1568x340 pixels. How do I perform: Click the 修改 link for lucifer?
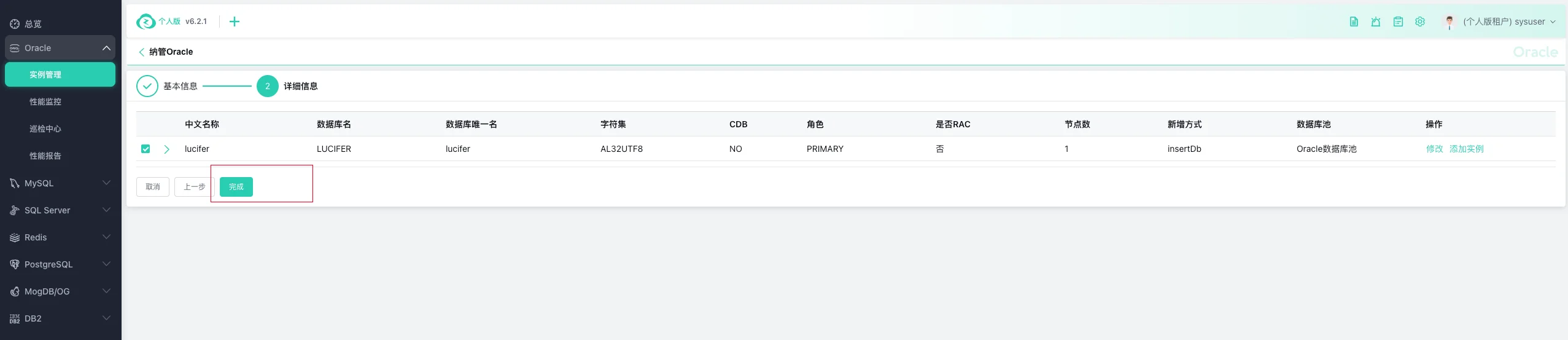pos(1434,149)
